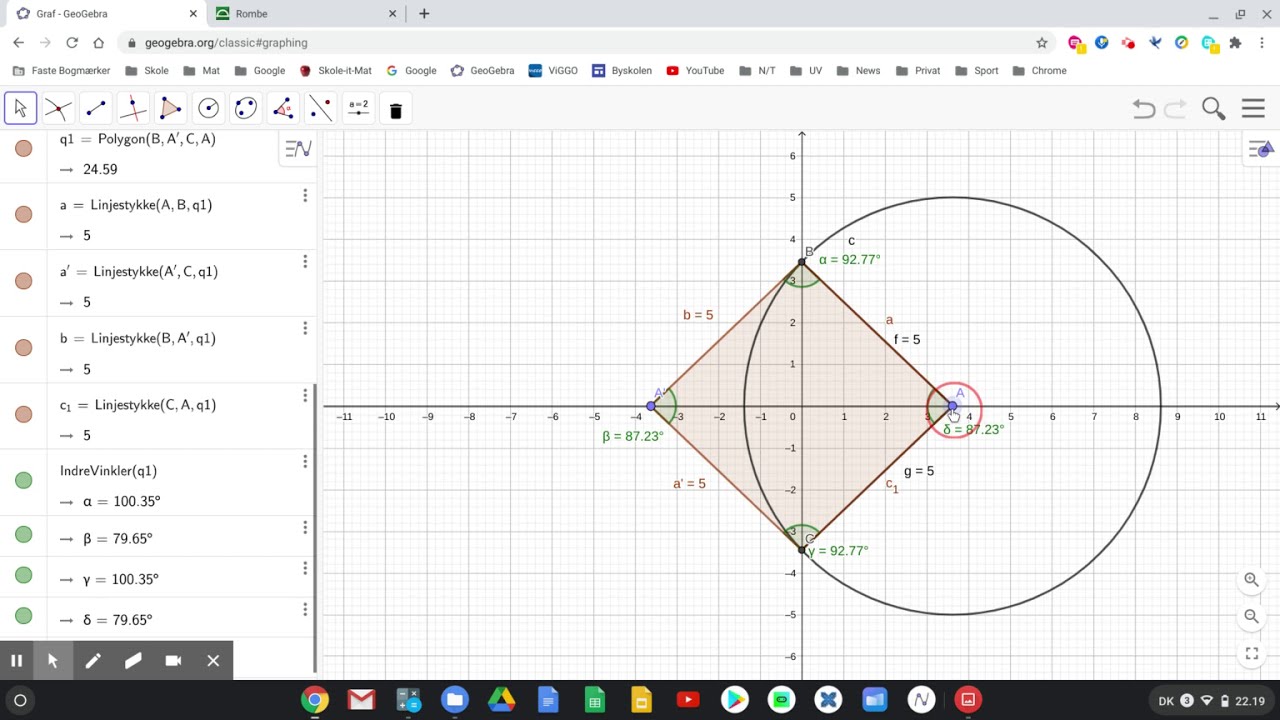Select the Move arrow tool
This screenshot has height=720, width=1280.
(x=21, y=109)
